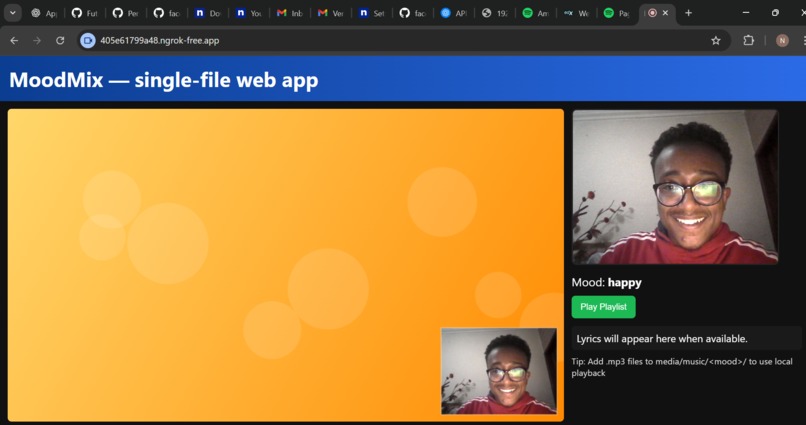The width and height of the screenshot is (806, 425).
Task: Open the browser extensions menu
Action: pyautogui.click(x=748, y=41)
